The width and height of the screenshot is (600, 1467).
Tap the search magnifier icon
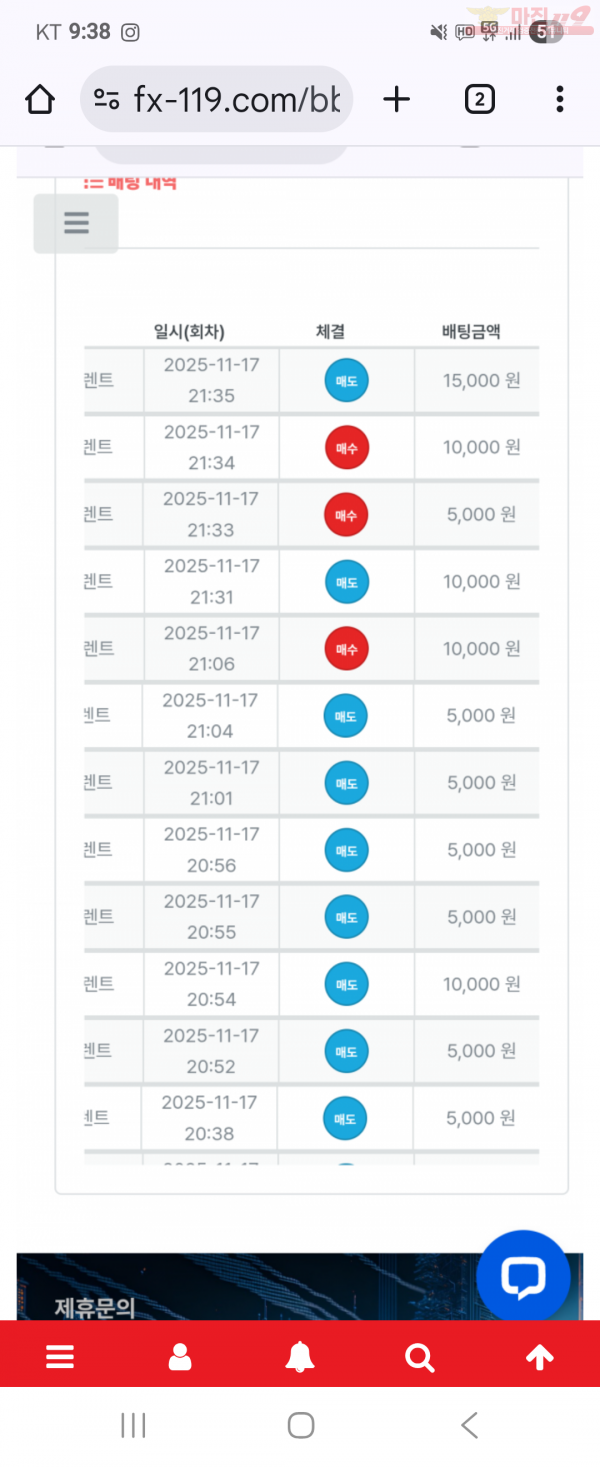[419, 1356]
